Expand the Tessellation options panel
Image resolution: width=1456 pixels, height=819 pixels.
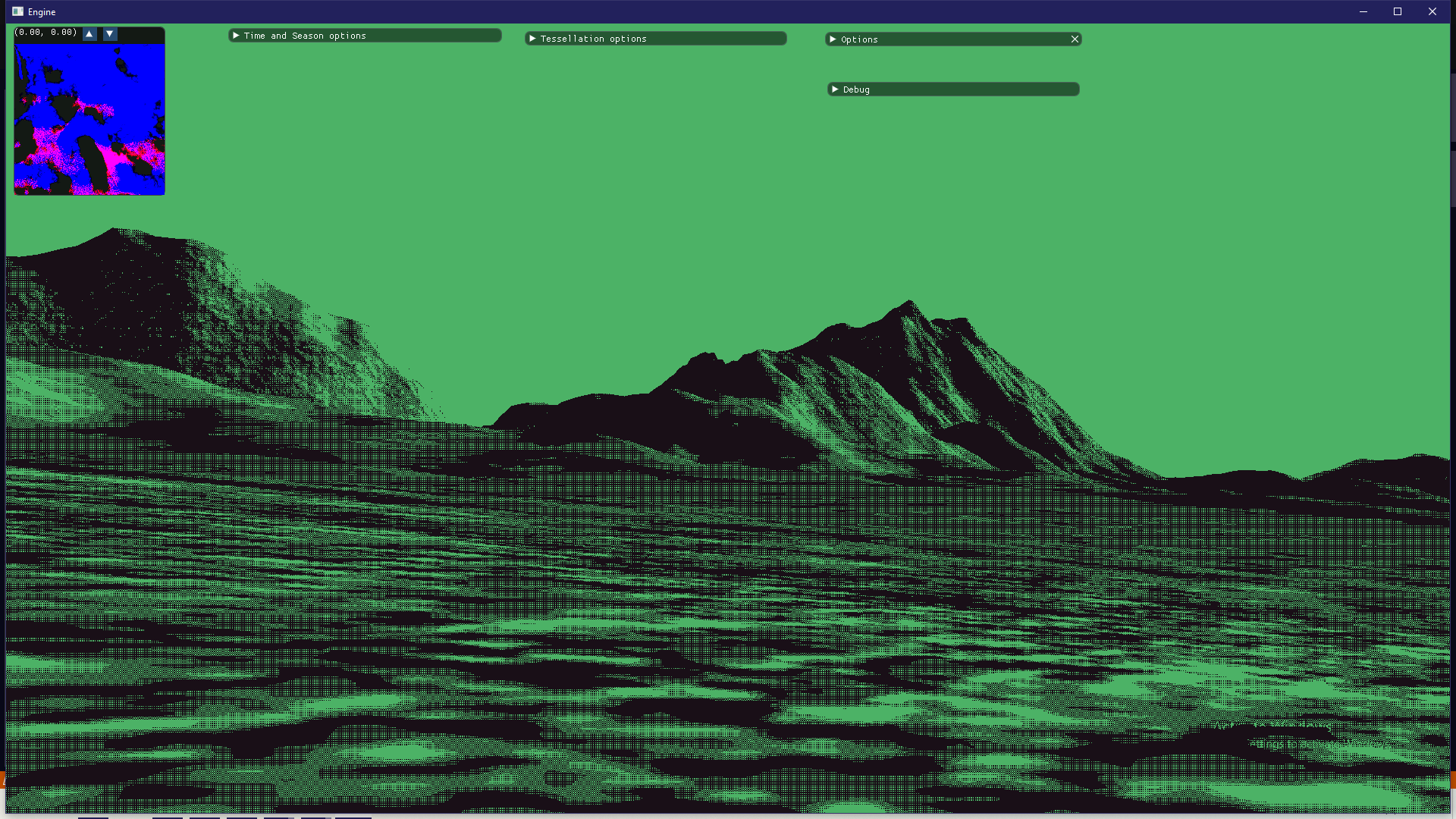[532, 39]
